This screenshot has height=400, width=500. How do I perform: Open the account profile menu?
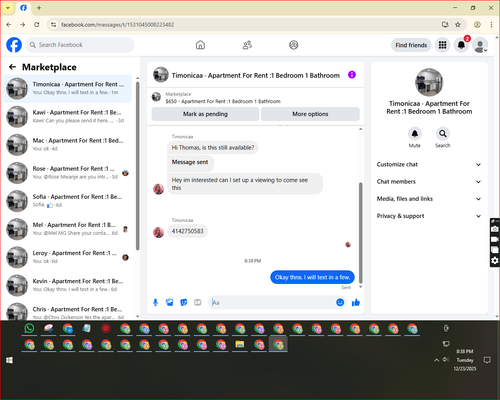(x=480, y=46)
